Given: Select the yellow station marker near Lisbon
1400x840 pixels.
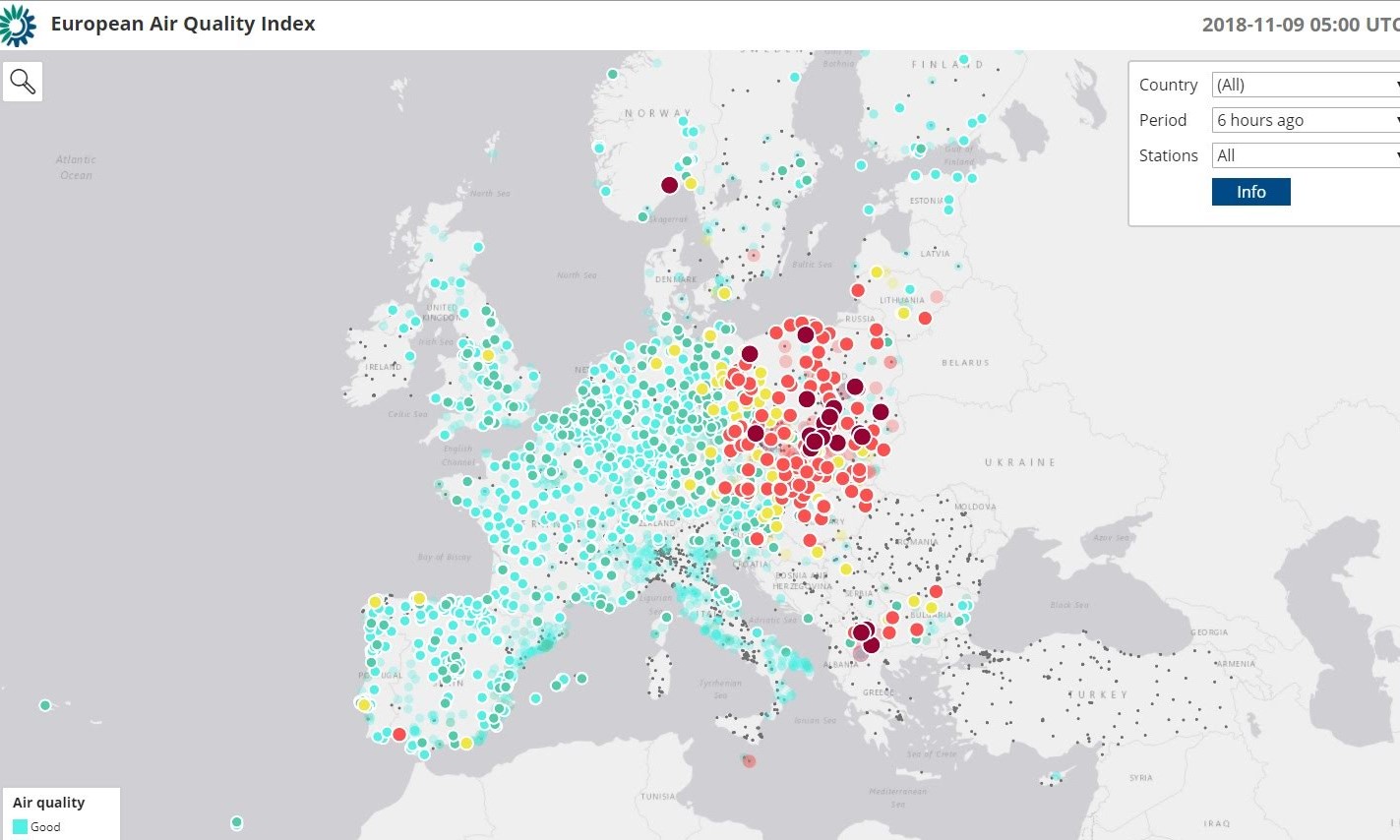Looking at the screenshot, I should coord(364,704).
